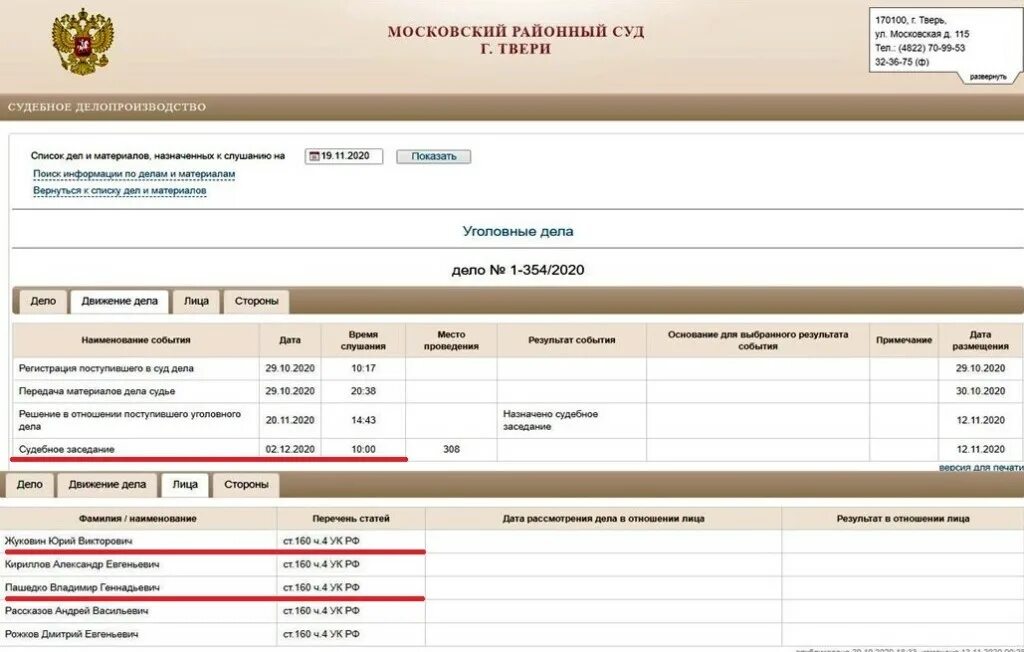Click the address line ул. Московская д. 115
The image size is (1024, 652).
pyautogui.click(x=922, y=34)
